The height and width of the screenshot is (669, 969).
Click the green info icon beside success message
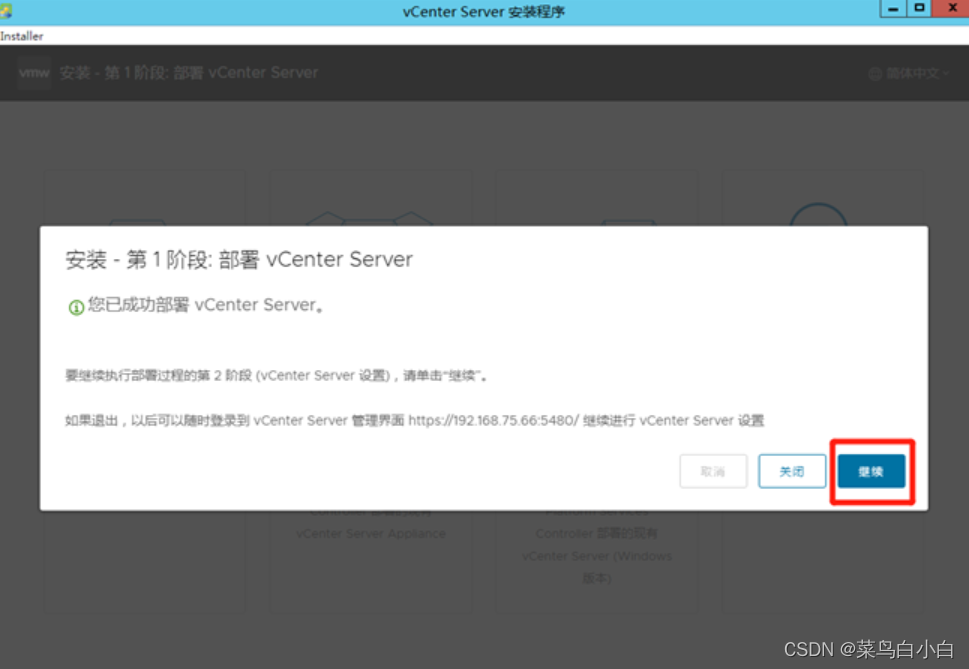tap(76, 307)
